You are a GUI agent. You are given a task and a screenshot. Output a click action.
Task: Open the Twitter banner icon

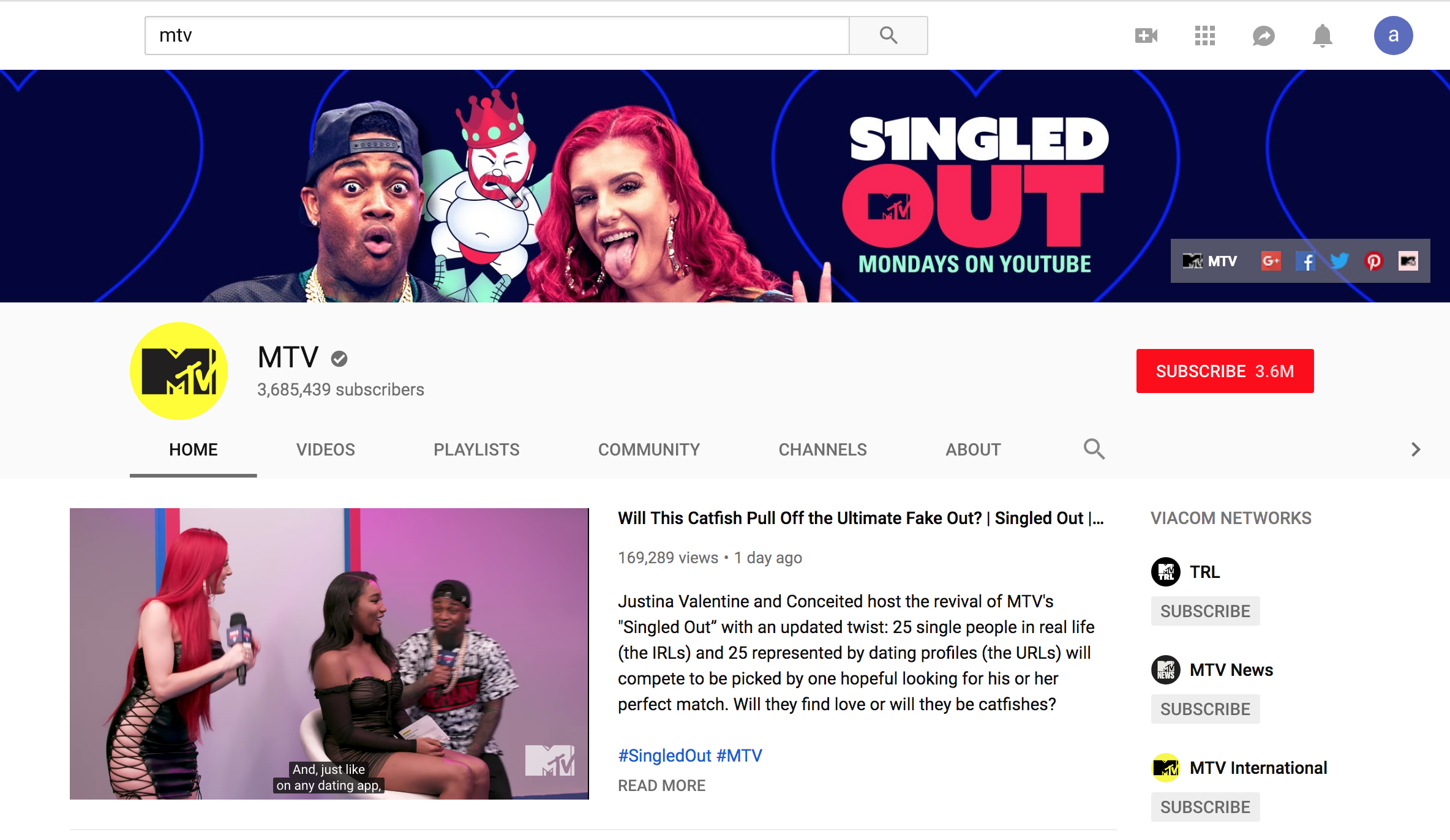point(1339,261)
